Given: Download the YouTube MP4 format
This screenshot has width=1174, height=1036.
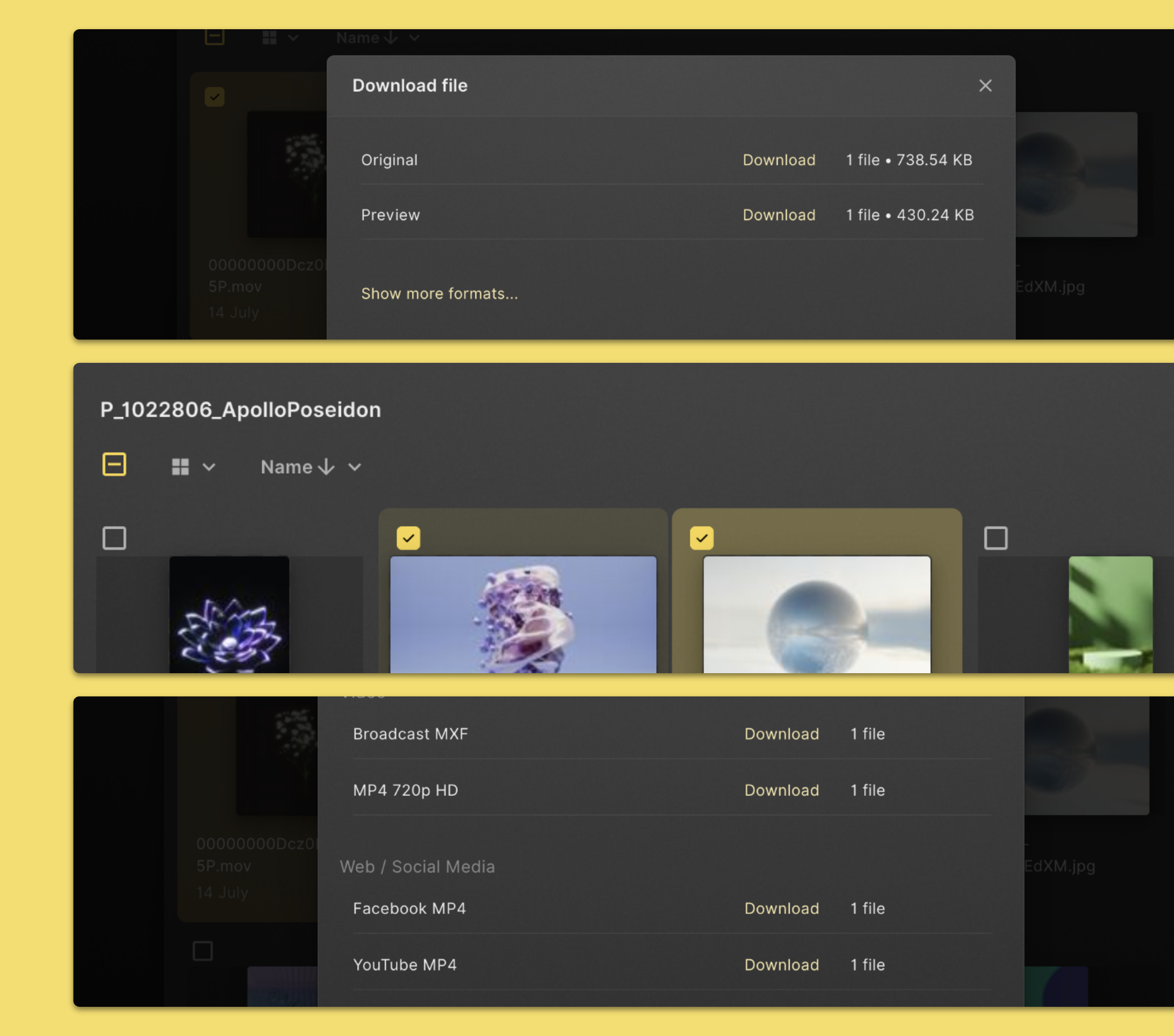Looking at the screenshot, I should 781,965.
